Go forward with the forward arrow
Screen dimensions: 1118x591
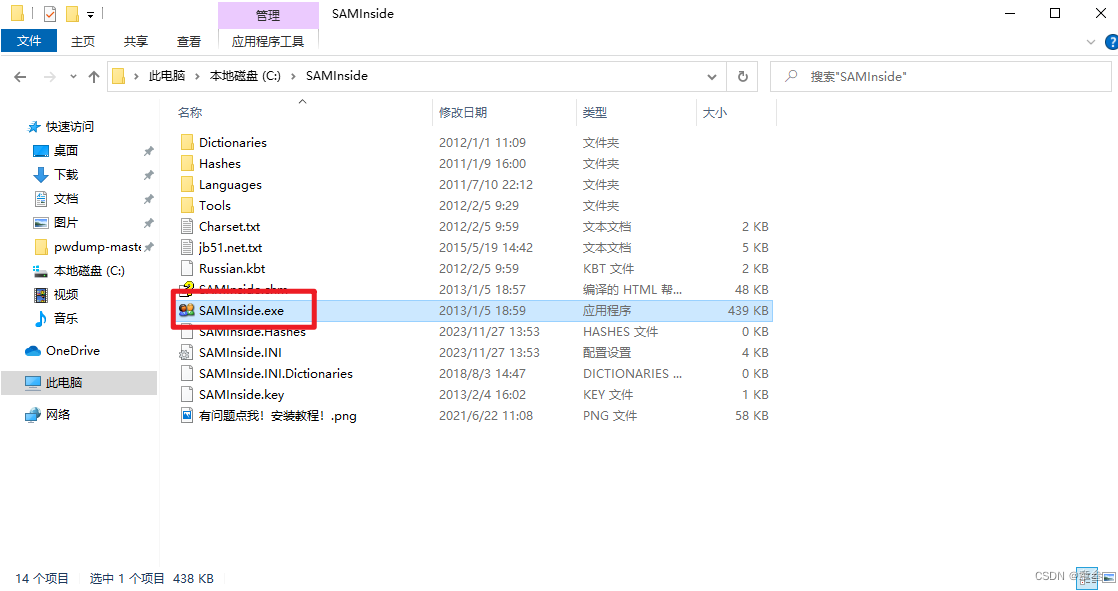click(50, 76)
